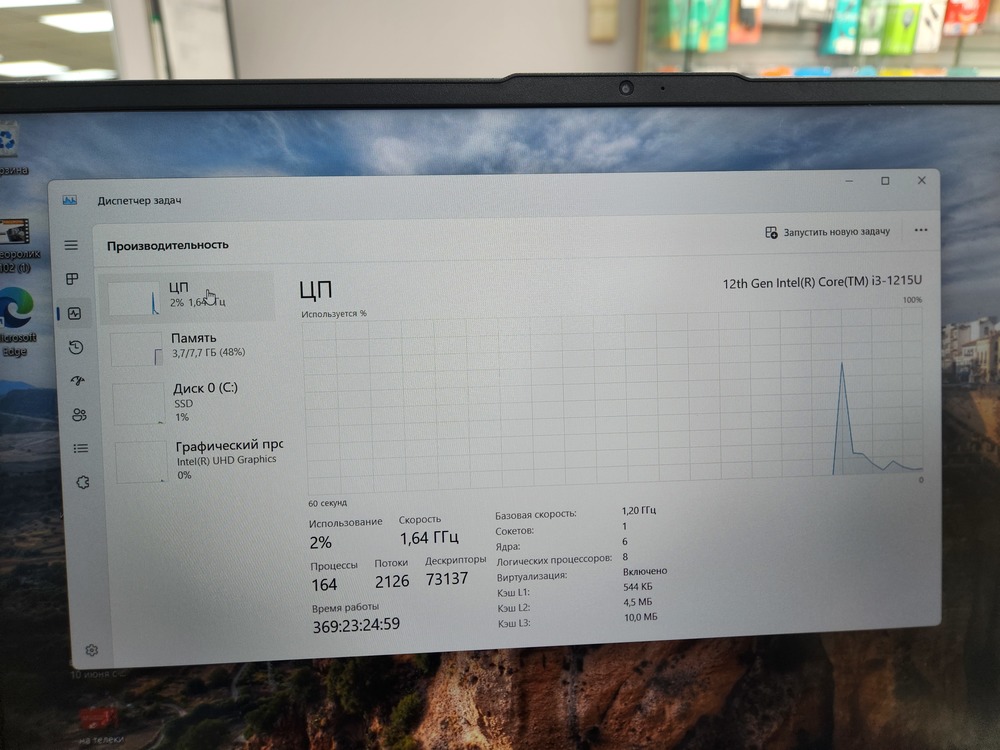
Task: Open the Details list sidebar icon
Action: click(x=81, y=449)
